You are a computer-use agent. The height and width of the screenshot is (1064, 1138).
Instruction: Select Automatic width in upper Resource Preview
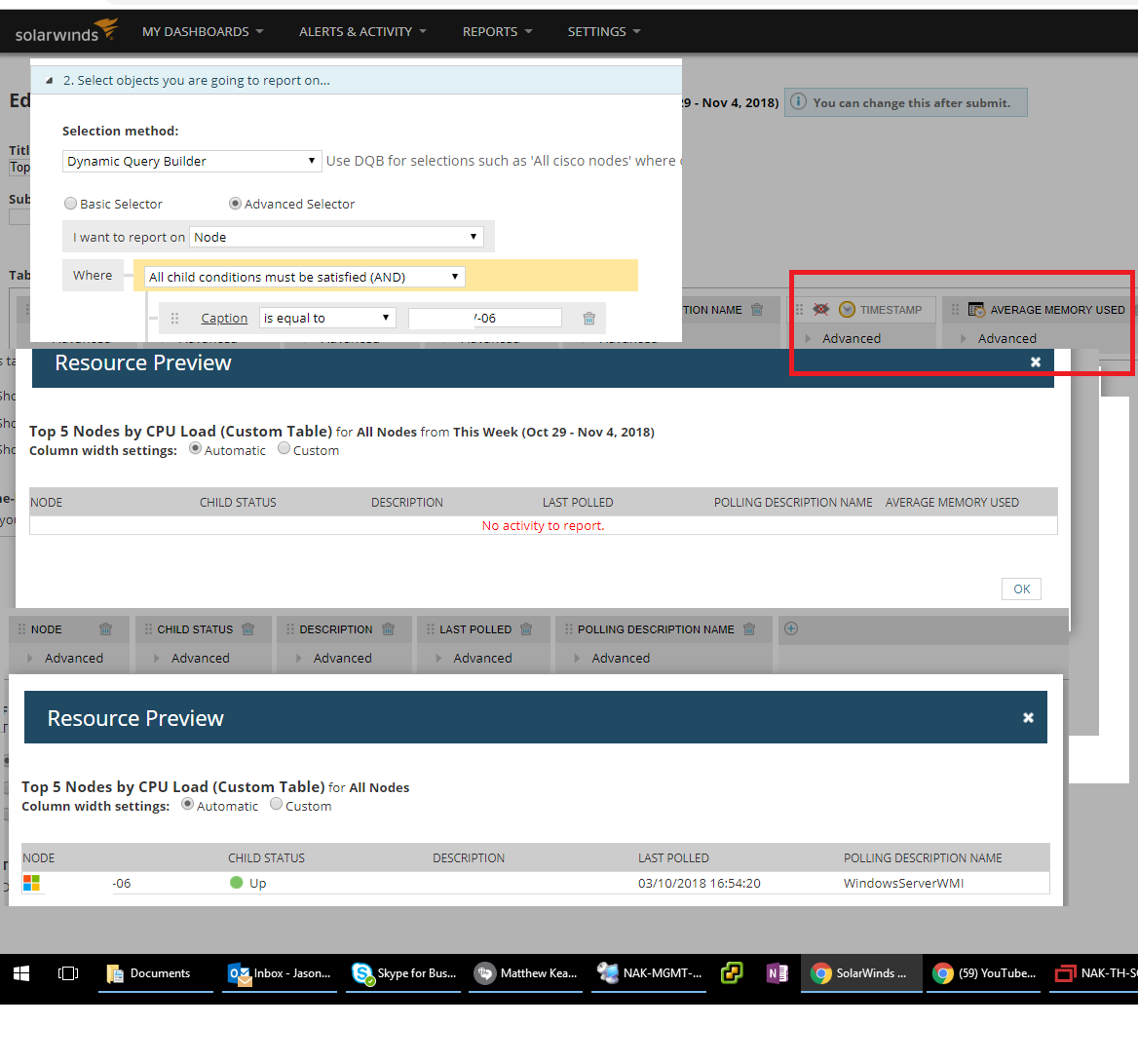195,448
